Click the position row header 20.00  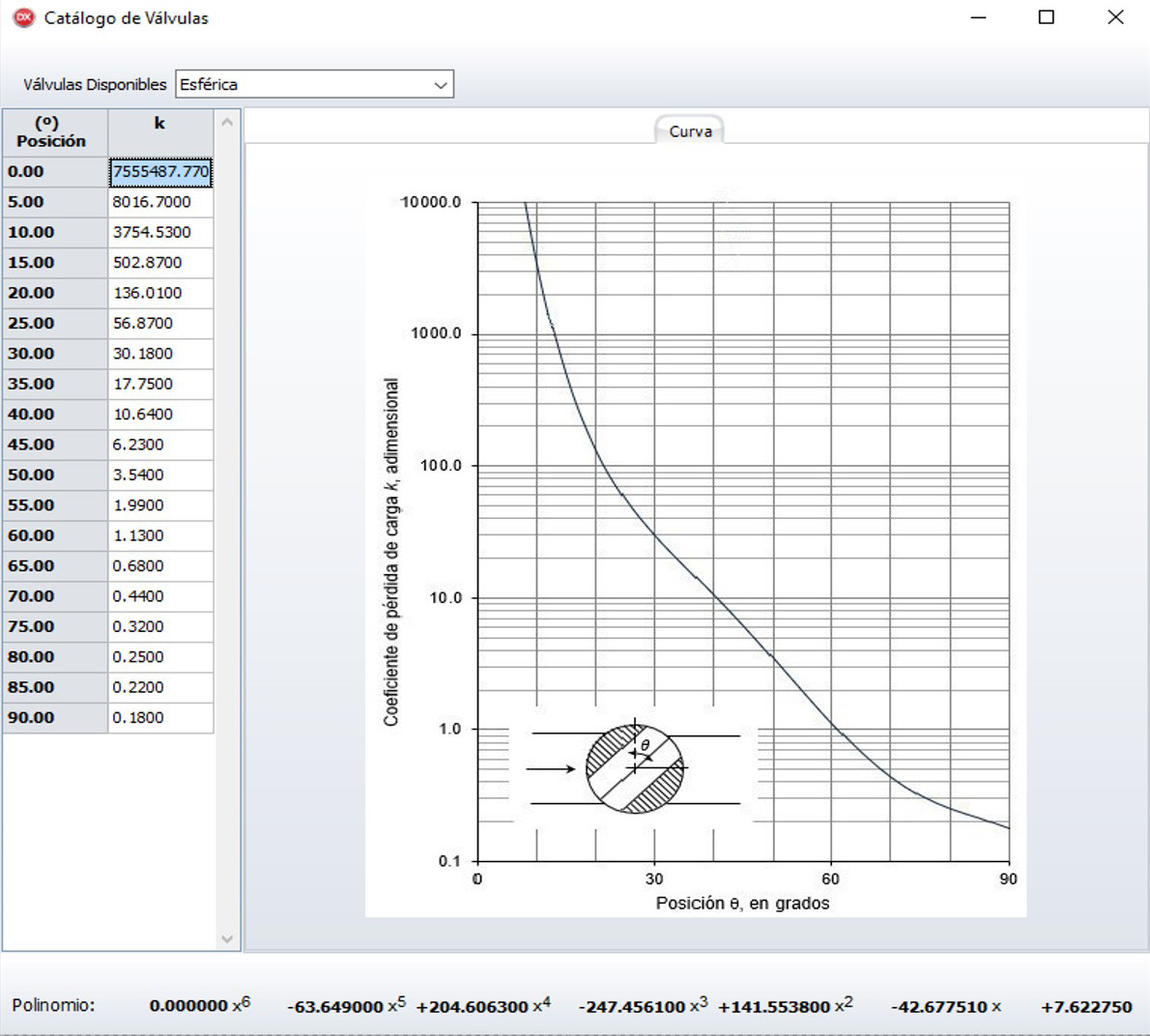point(55,293)
